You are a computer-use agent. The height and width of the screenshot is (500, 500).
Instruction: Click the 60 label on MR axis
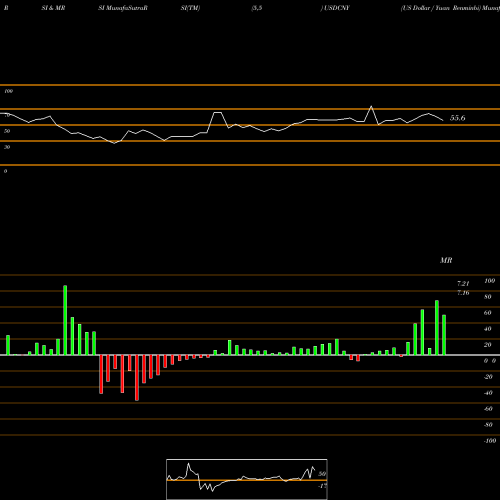[x=488, y=313]
